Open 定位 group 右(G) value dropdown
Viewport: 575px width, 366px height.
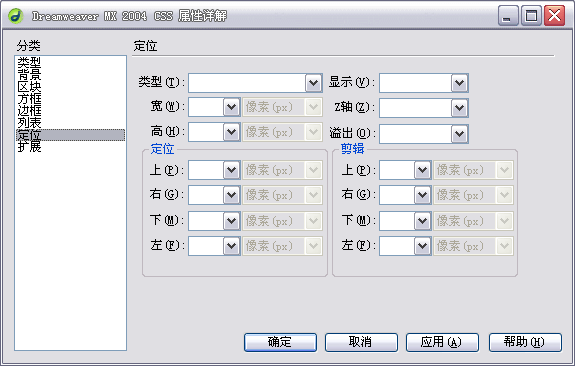coord(231,195)
